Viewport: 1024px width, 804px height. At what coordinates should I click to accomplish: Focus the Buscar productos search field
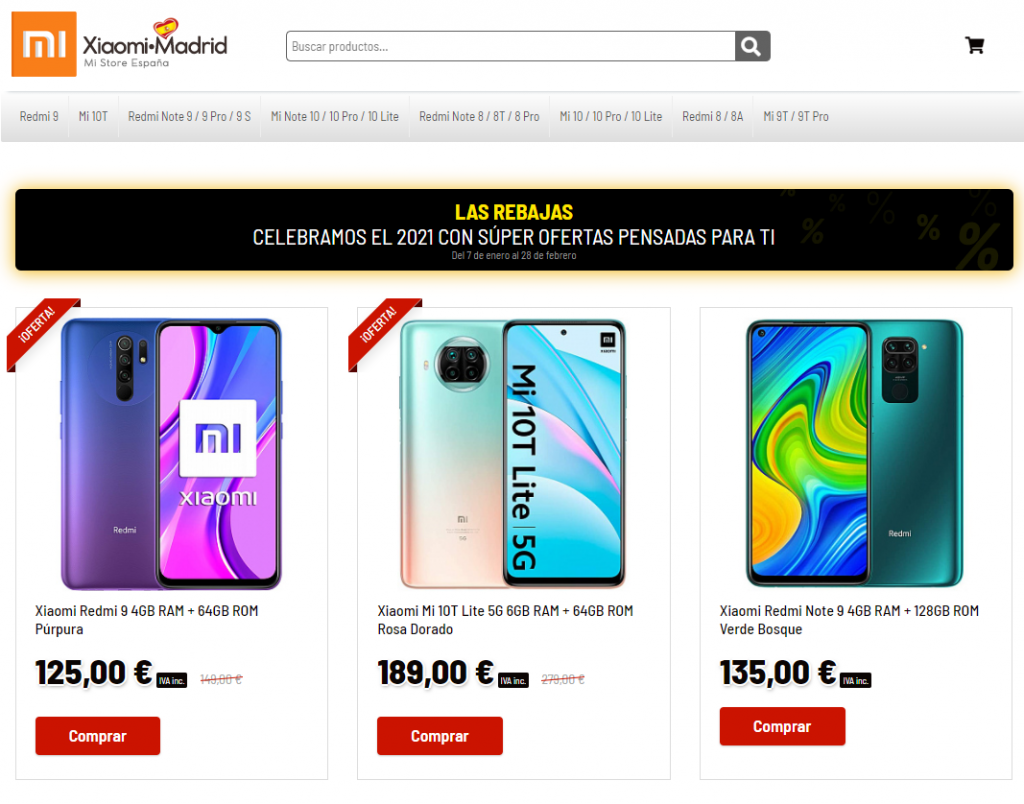(511, 46)
